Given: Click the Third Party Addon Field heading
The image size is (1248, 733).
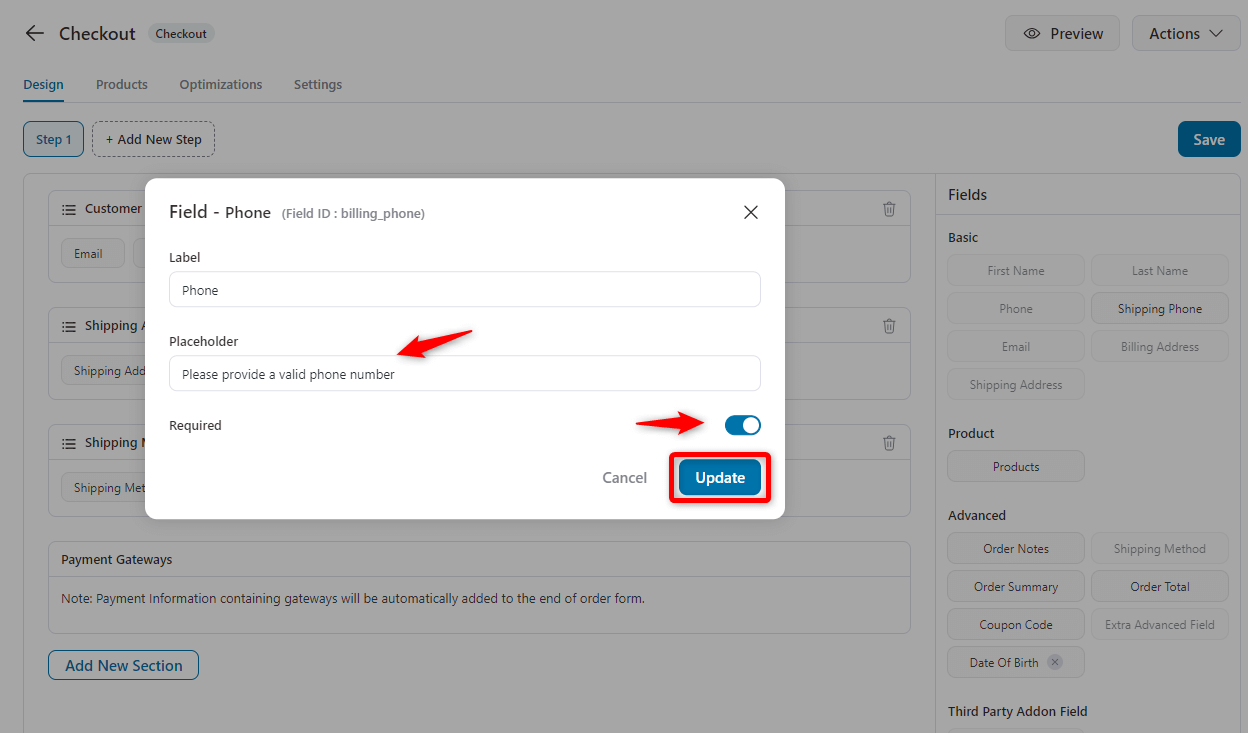Looking at the screenshot, I should coord(1018,712).
